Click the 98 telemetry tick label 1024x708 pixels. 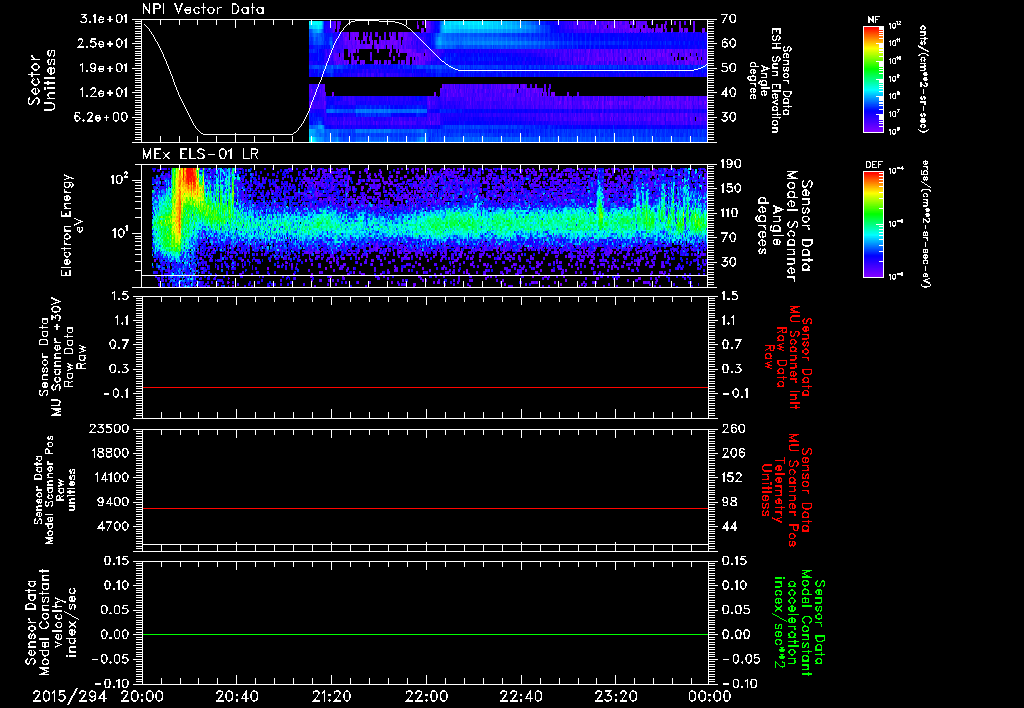[729, 502]
